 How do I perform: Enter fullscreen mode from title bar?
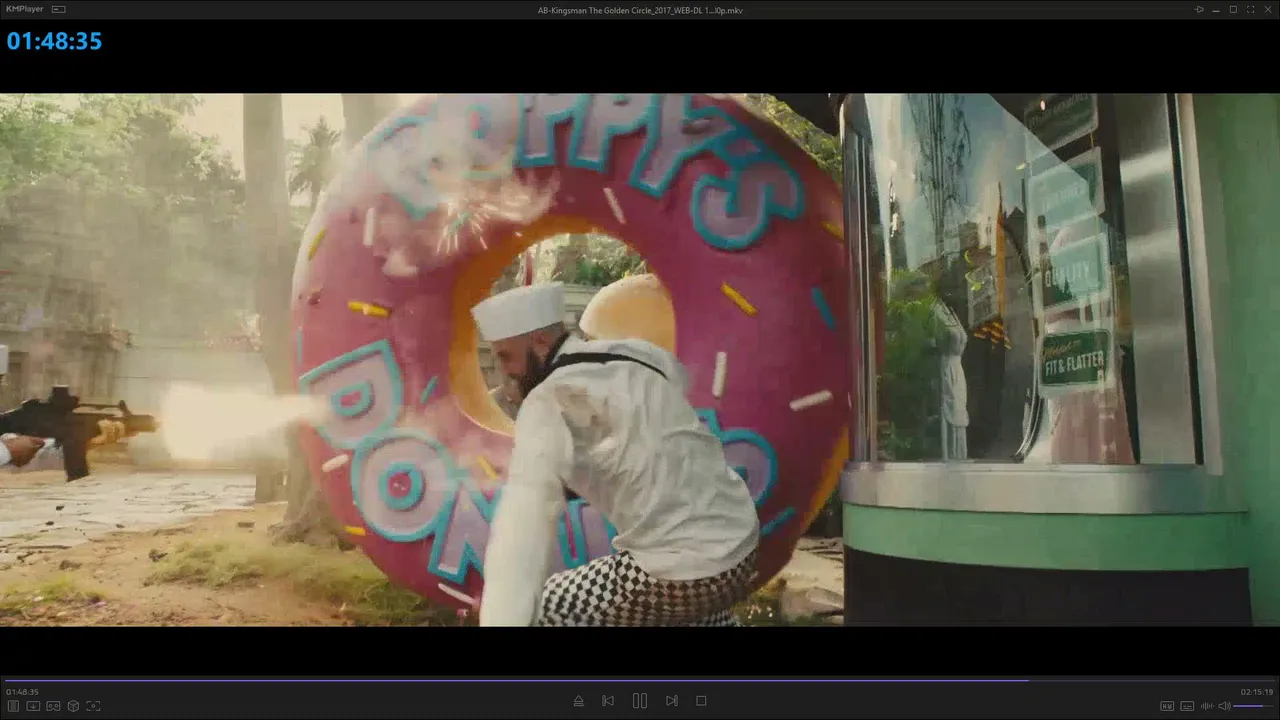1250,10
